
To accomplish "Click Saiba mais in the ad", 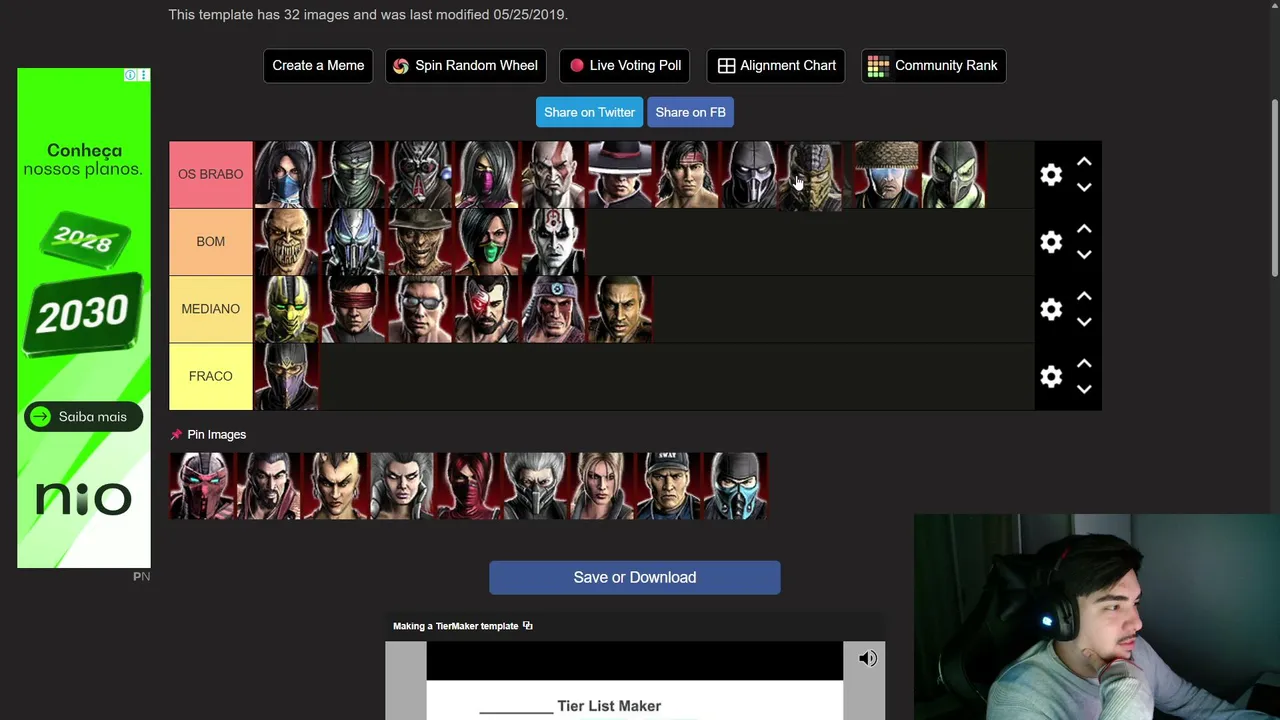I will click(83, 417).
